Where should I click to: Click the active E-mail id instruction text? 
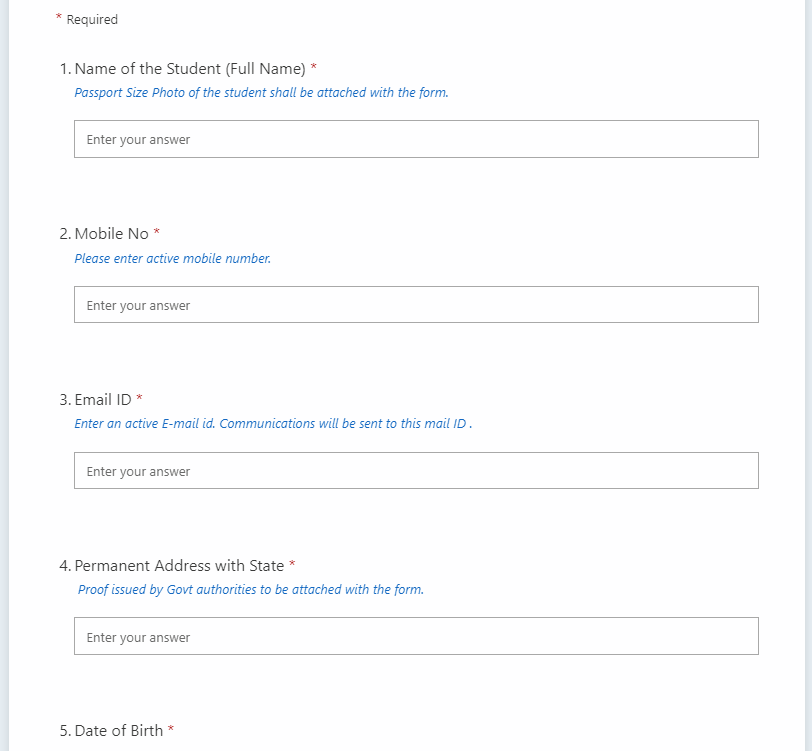(x=273, y=424)
